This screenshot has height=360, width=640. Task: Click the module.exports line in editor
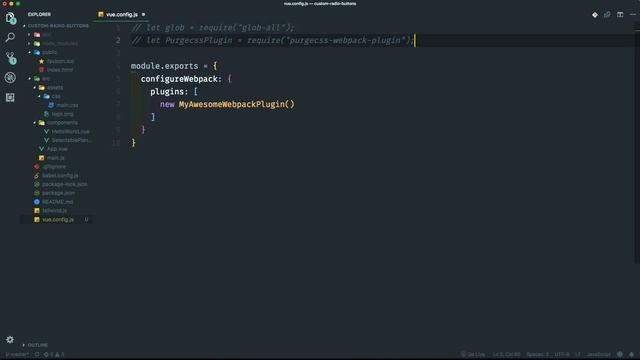click(x=174, y=66)
